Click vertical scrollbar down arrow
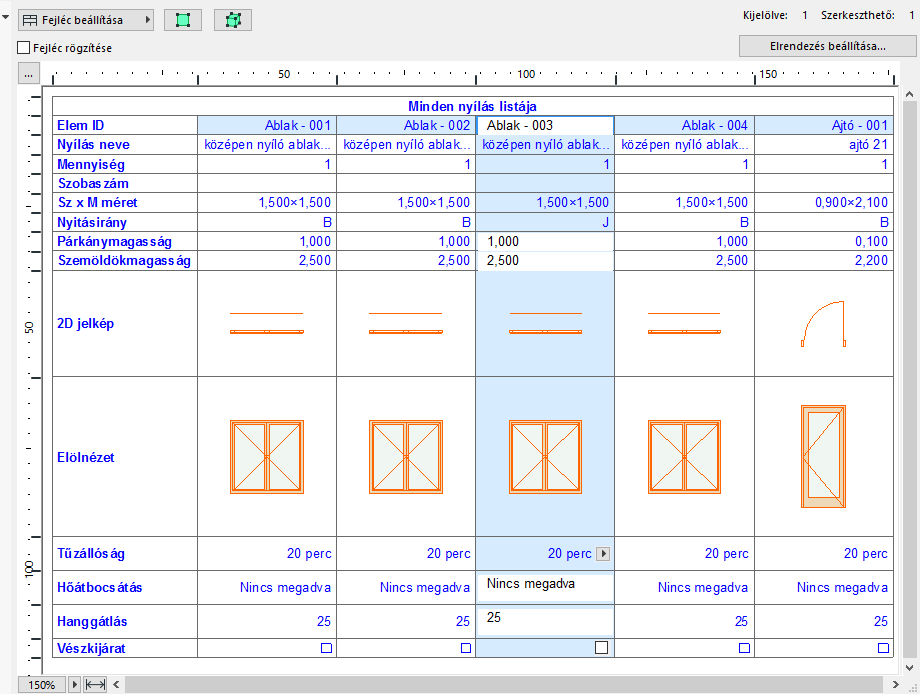 click(909, 668)
